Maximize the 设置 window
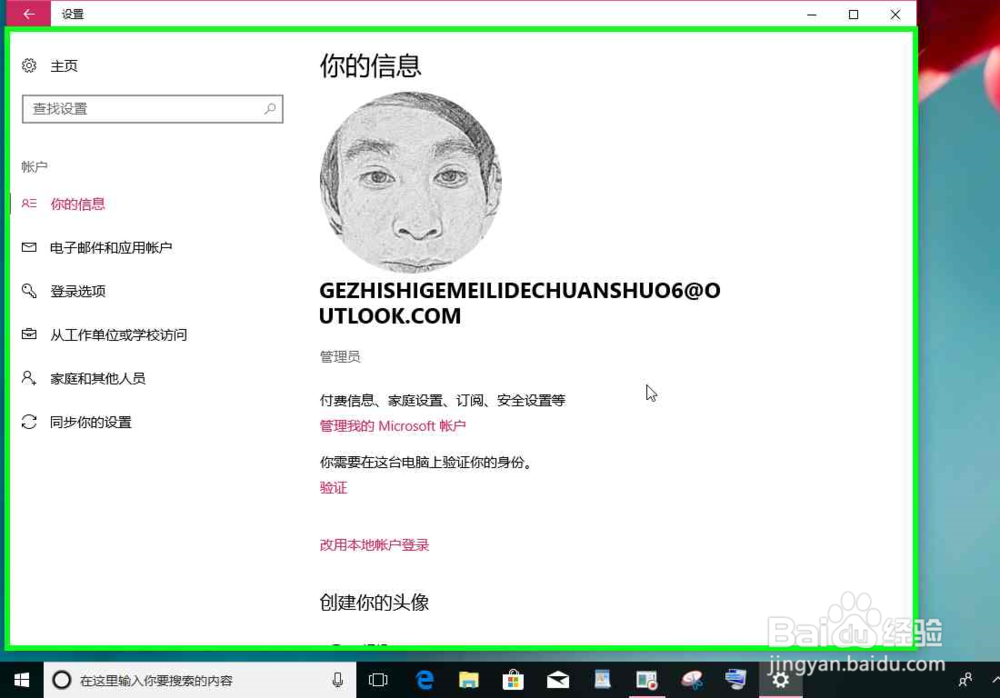Viewport: 1000px width, 698px height. [x=853, y=14]
